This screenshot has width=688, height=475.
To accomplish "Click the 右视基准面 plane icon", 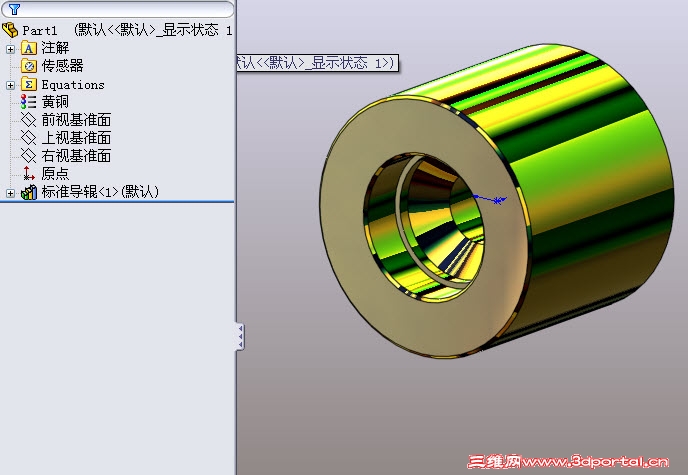I will [x=29, y=156].
